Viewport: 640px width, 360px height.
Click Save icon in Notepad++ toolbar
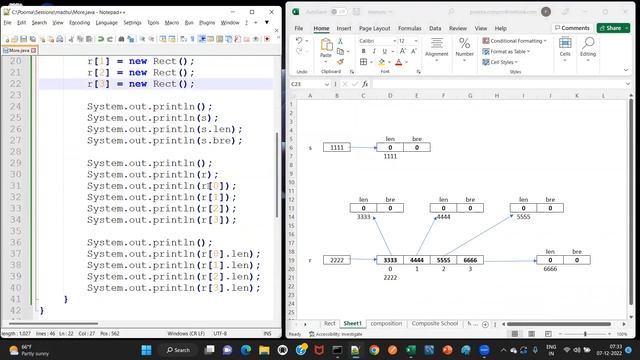(x=23, y=39)
